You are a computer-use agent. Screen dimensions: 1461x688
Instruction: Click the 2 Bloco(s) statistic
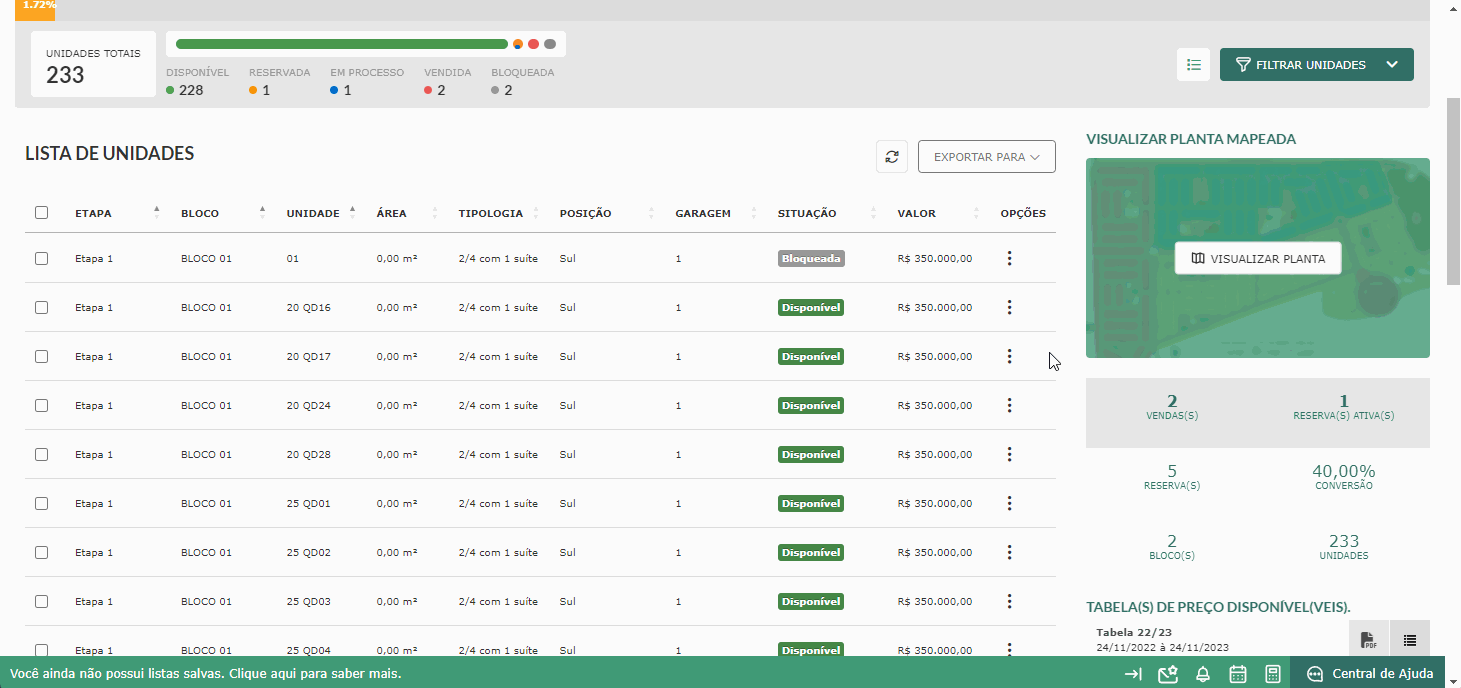[x=1172, y=547]
